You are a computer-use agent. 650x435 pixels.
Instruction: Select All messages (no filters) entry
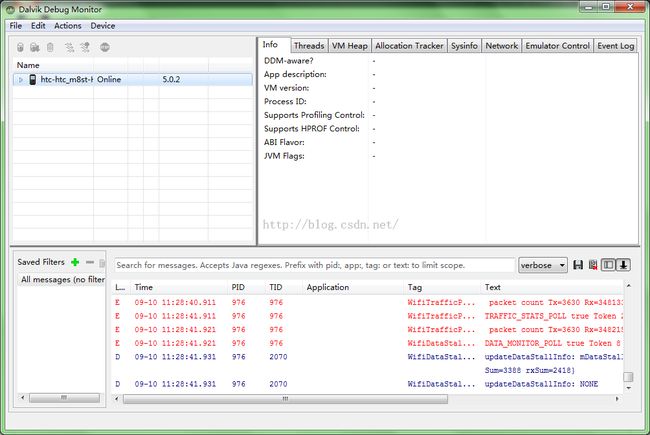click(62, 279)
